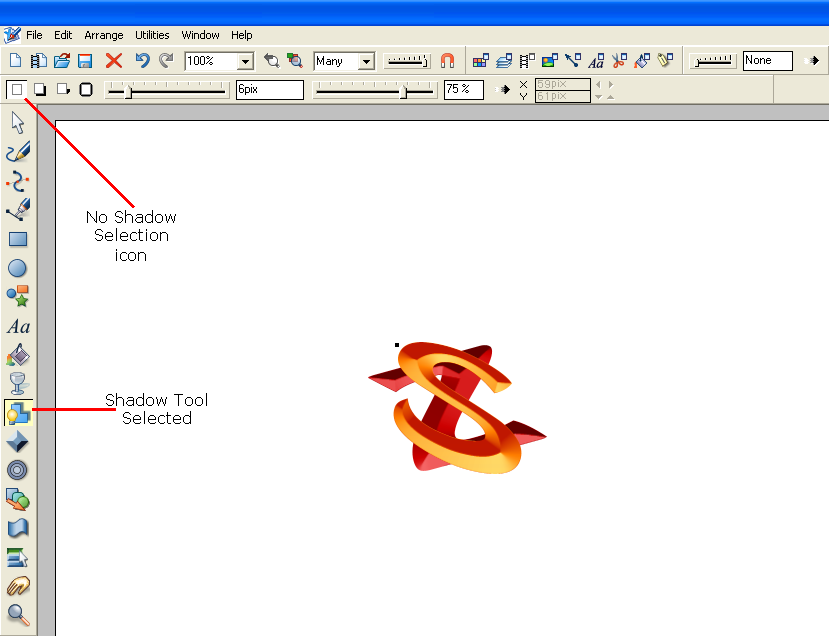Open the fill gallery paint bucket icon
The width and height of the screenshot is (829, 636).
click(642, 61)
